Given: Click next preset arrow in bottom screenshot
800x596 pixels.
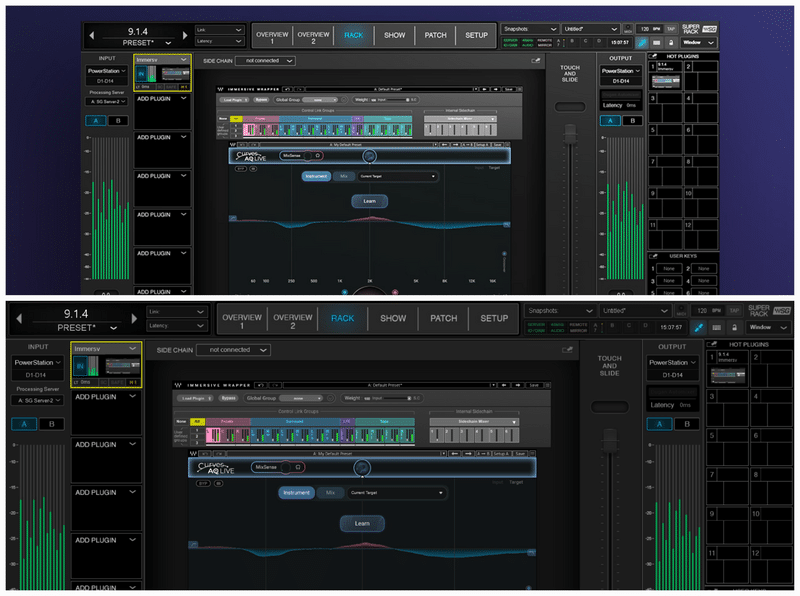Looking at the screenshot, I should (x=134, y=319).
